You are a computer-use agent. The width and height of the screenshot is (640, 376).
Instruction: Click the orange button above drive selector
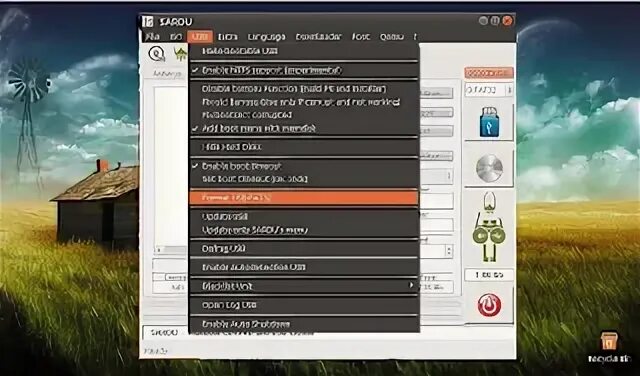(x=489, y=73)
